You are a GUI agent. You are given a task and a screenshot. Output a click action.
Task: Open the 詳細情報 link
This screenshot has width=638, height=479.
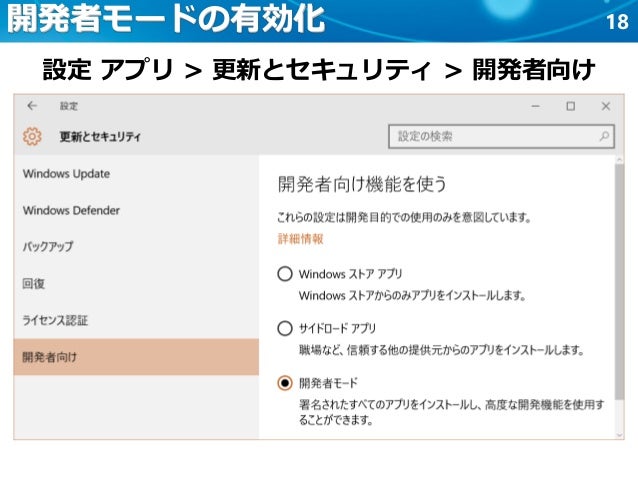[300, 238]
